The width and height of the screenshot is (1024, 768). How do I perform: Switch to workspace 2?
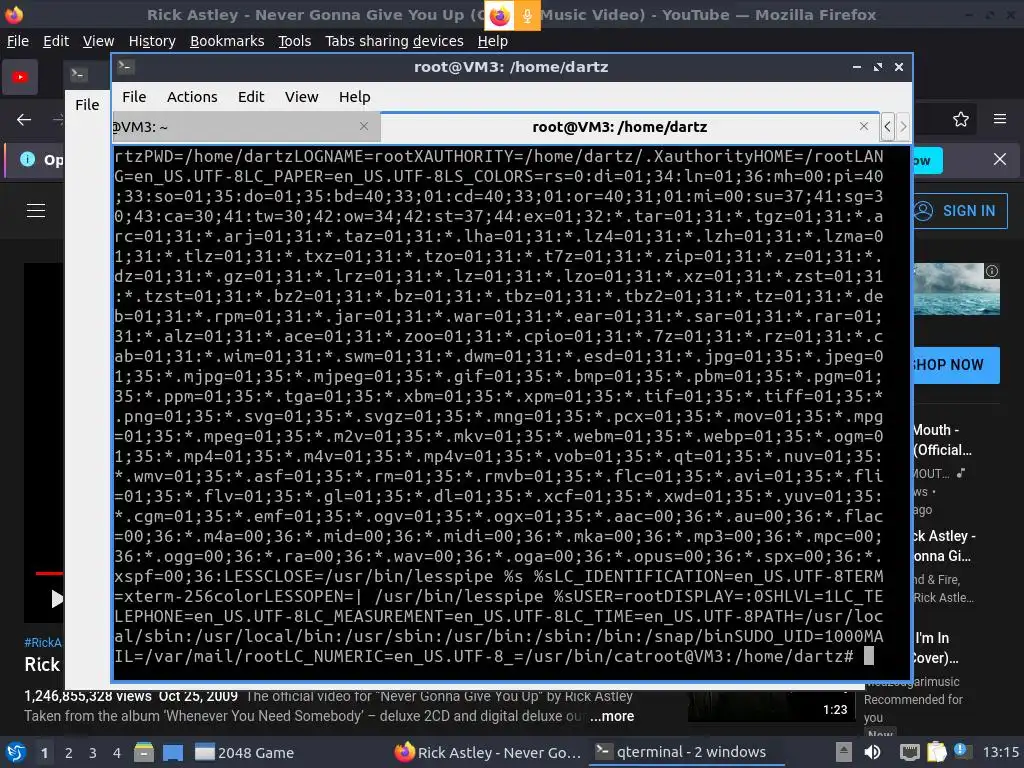pos(69,753)
